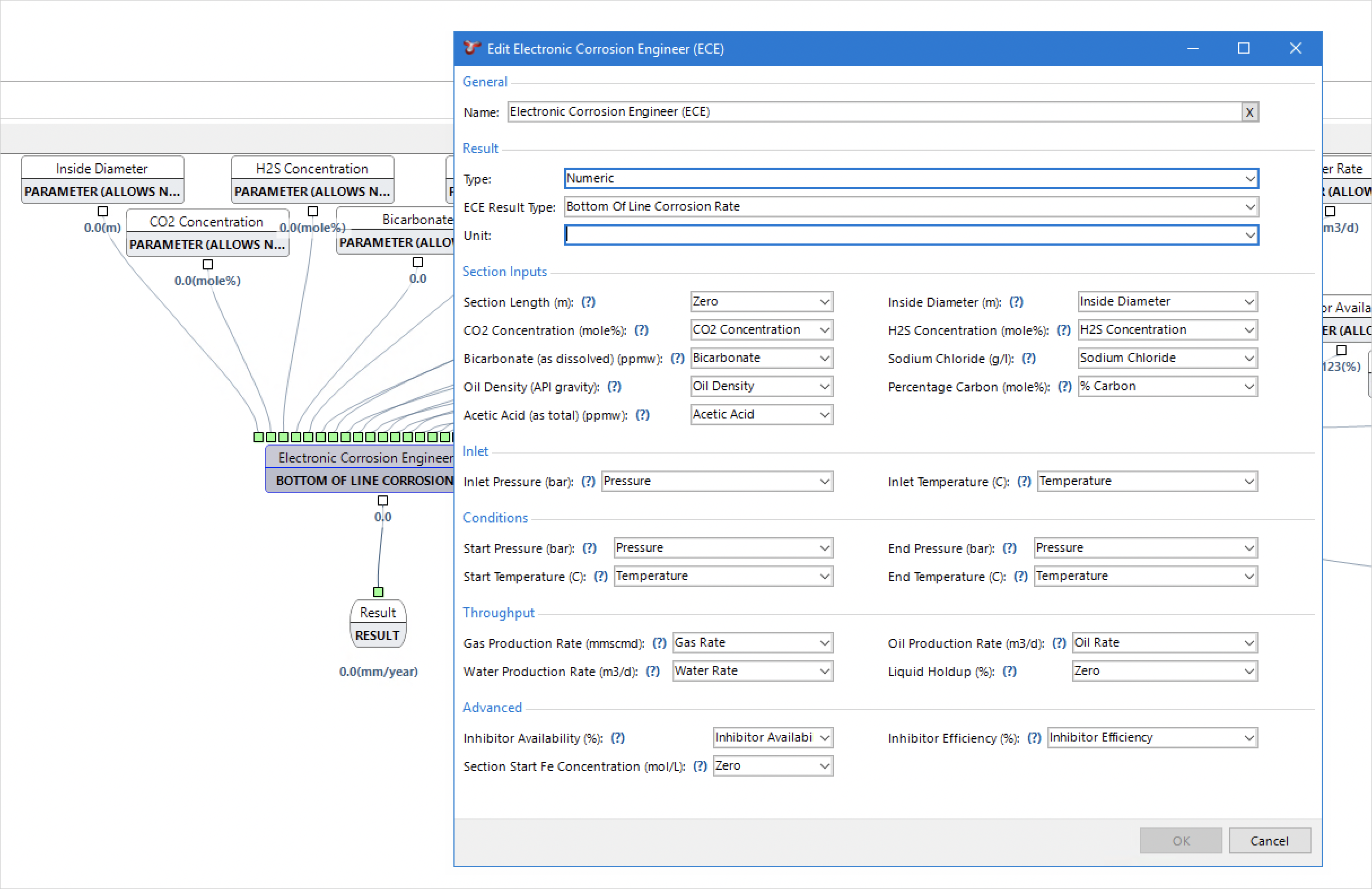Select the Result node in the diagram
The height and width of the screenshot is (889, 1372).
pyautogui.click(x=378, y=624)
